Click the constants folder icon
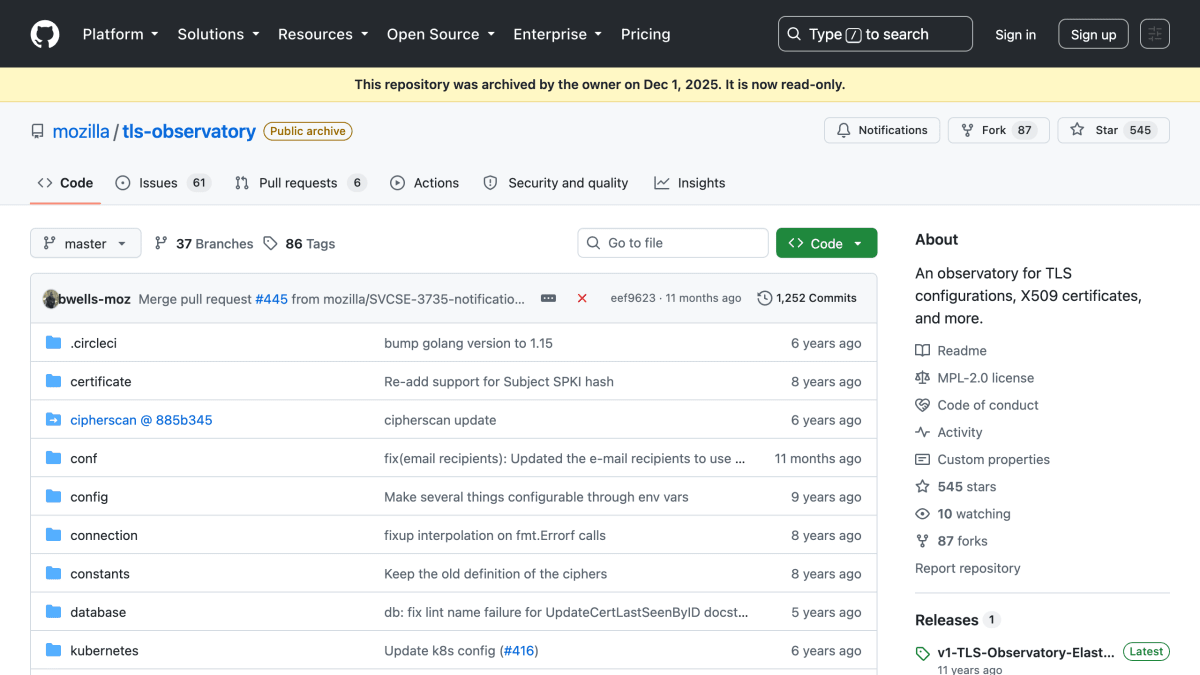This screenshot has height=675, width=1200. point(53,574)
